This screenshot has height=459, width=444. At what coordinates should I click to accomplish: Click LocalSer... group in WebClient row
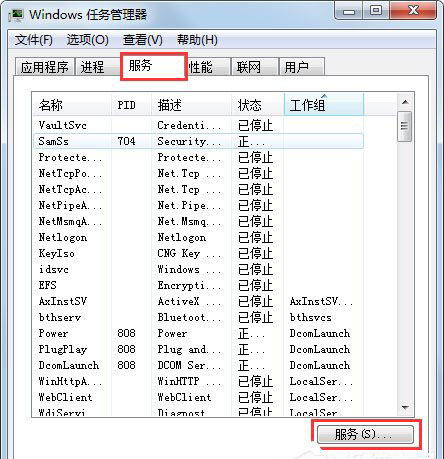(321, 398)
